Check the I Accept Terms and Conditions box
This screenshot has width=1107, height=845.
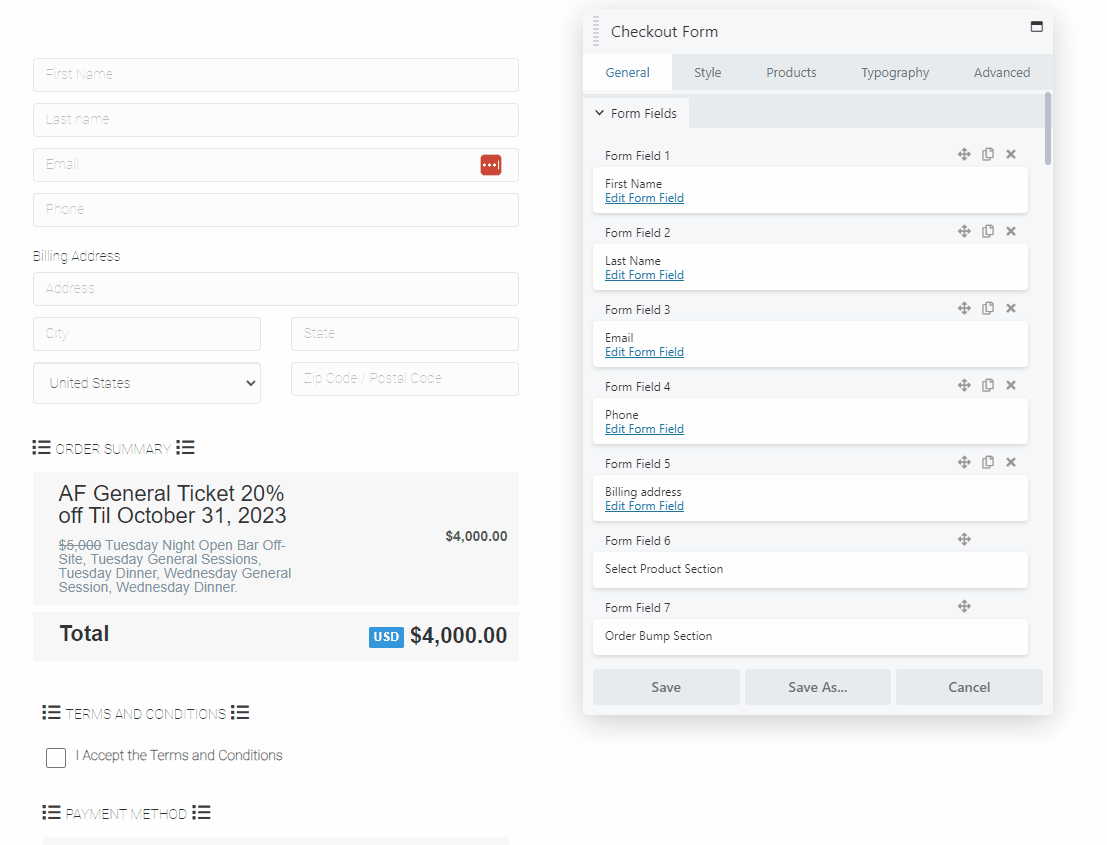tap(56, 758)
